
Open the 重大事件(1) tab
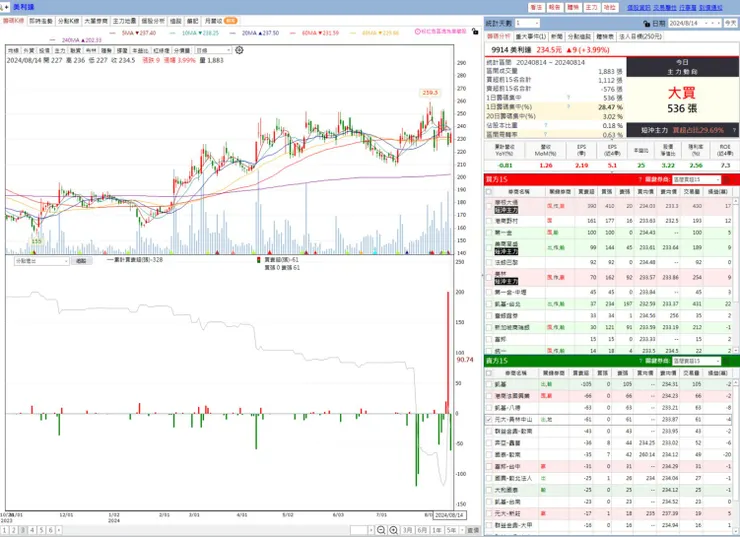pos(530,36)
